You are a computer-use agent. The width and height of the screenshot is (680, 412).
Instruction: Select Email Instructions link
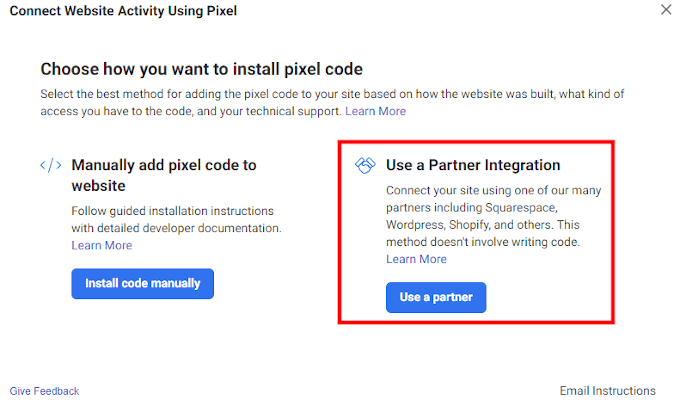pos(608,391)
